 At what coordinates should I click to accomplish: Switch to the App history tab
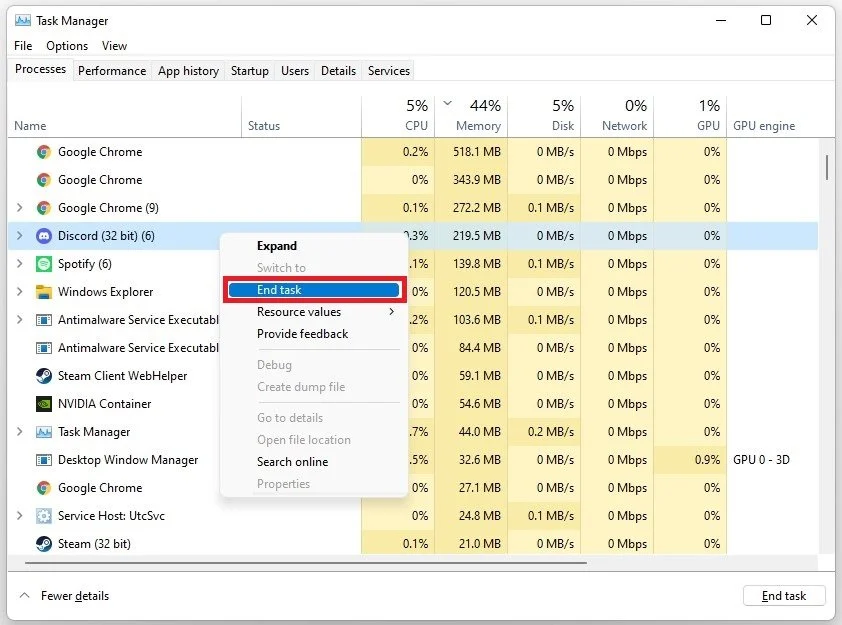point(188,71)
